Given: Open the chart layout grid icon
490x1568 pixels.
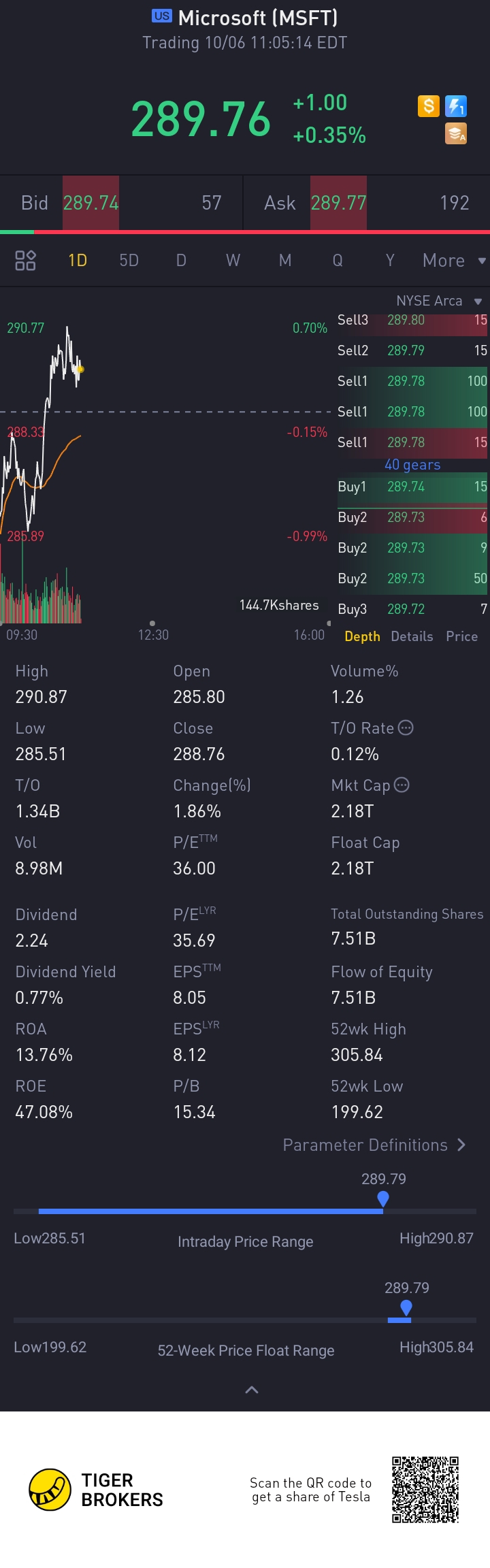Looking at the screenshot, I should (25, 260).
